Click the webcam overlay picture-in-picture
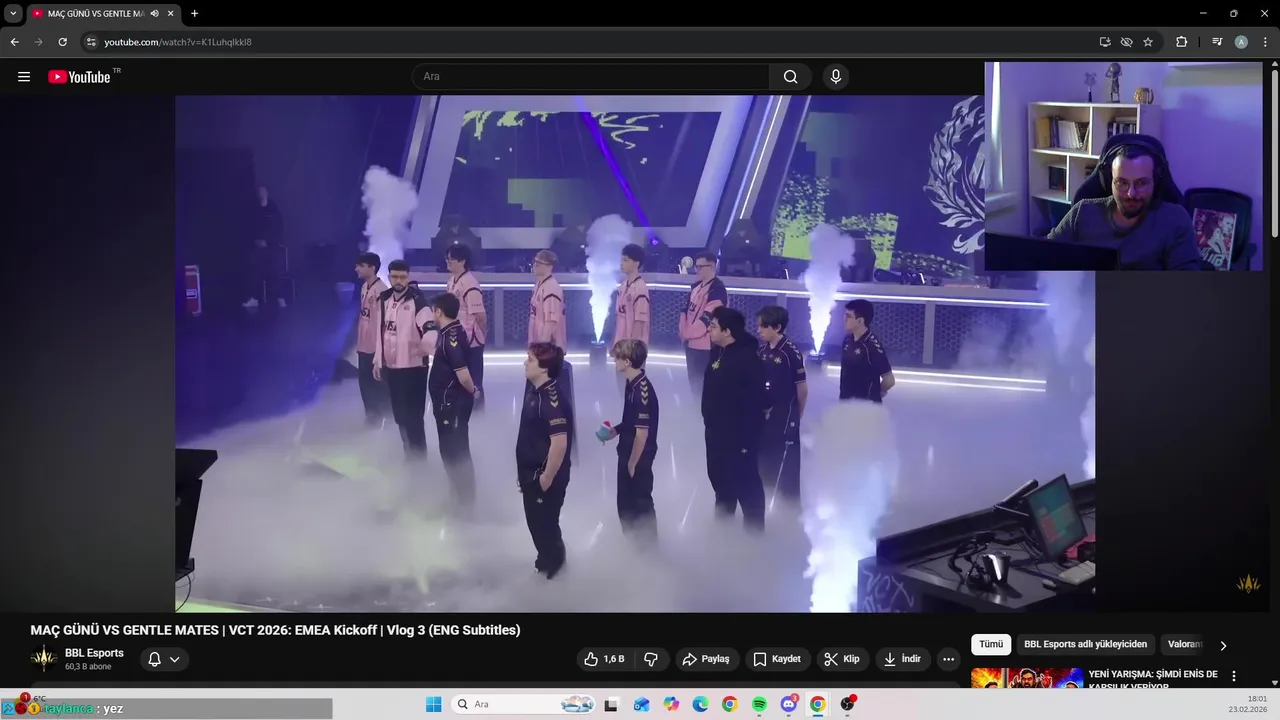Image resolution: width=1280 pixels, height=720 pixels. (1124, 166)
